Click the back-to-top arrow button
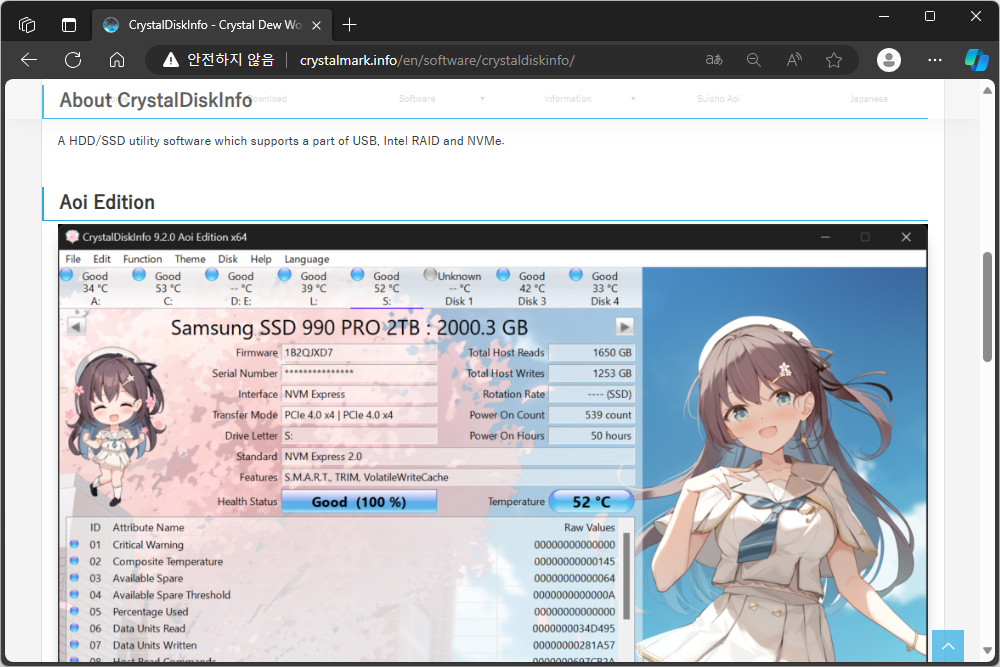The image size is (1000, 667). (948, 646)
